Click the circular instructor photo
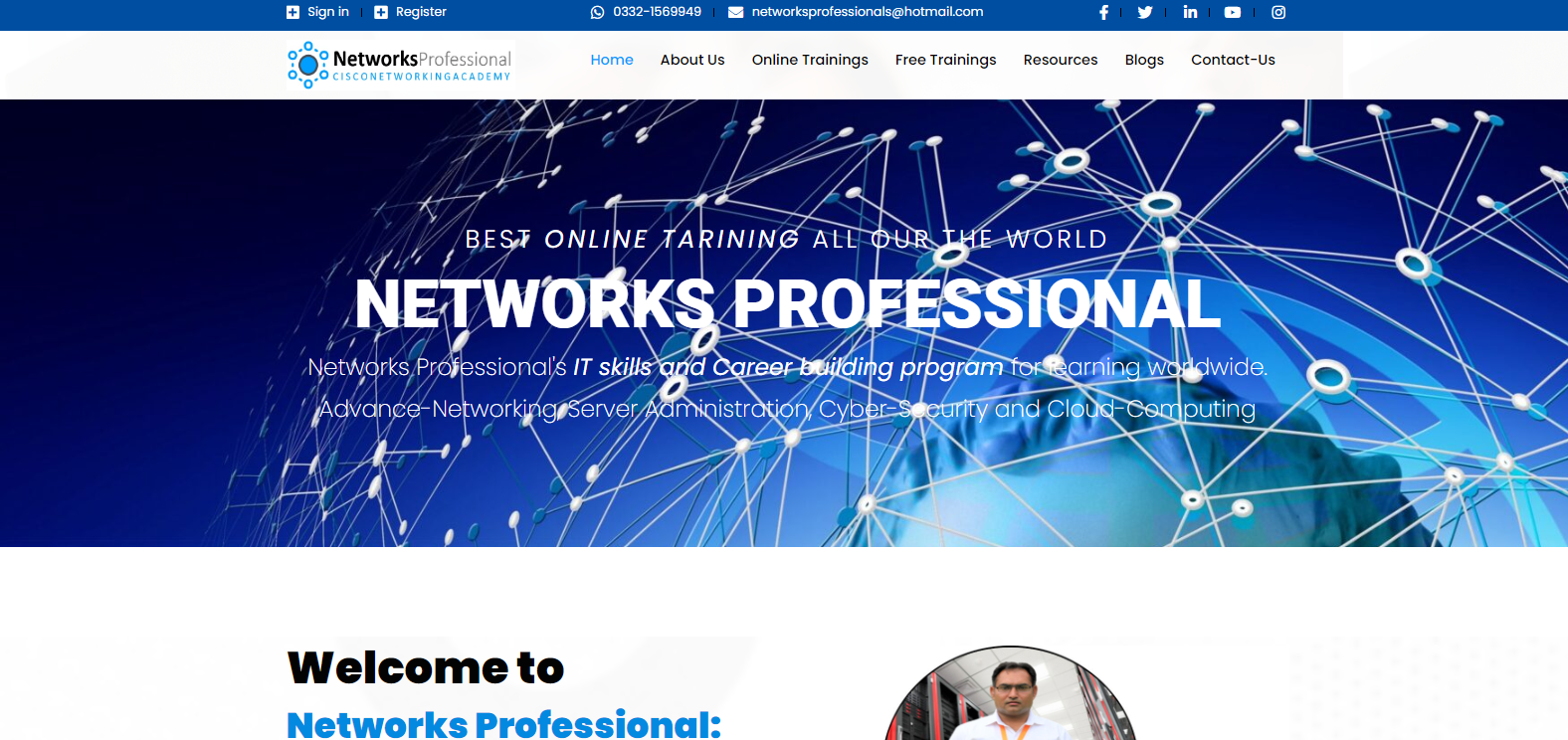This screenshot has width=1568, height=740. coord(1010,693)
